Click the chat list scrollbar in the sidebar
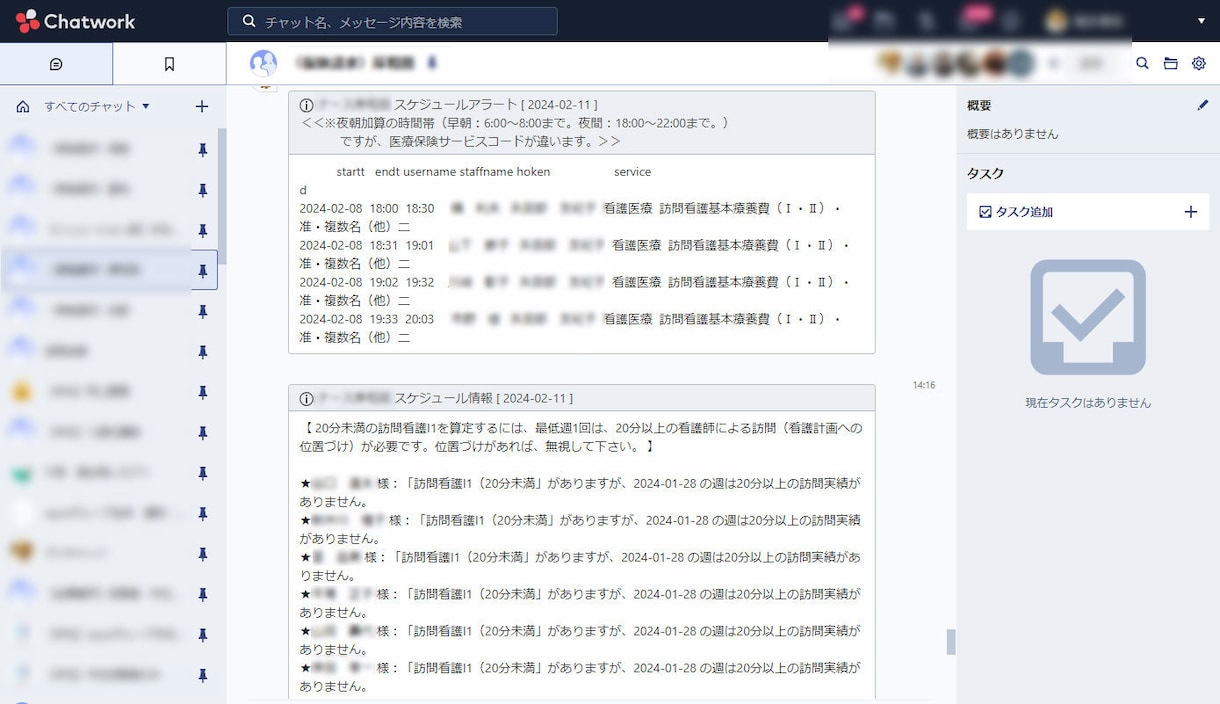The width and height of the screenshot is (1220, 704). coord(222,195)
